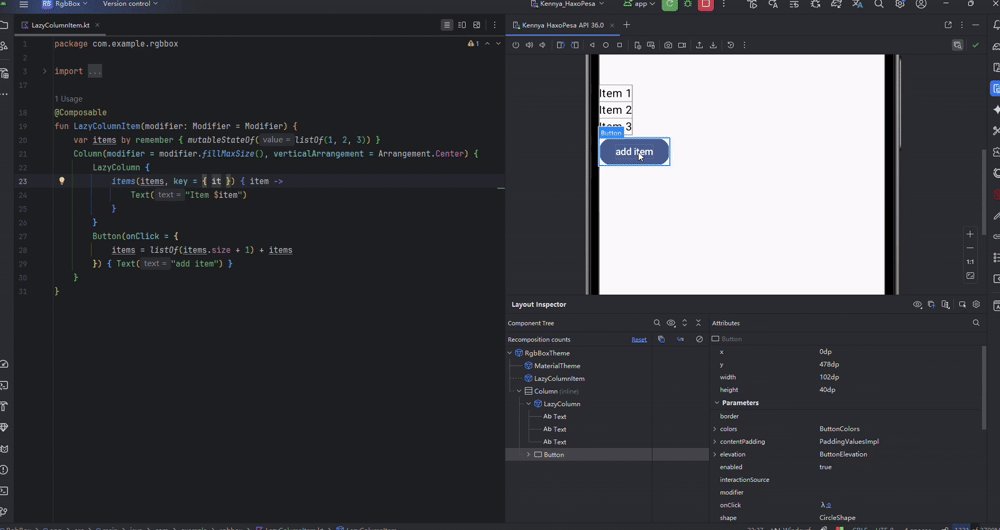Open the main hamburger menu

(24, 4)
